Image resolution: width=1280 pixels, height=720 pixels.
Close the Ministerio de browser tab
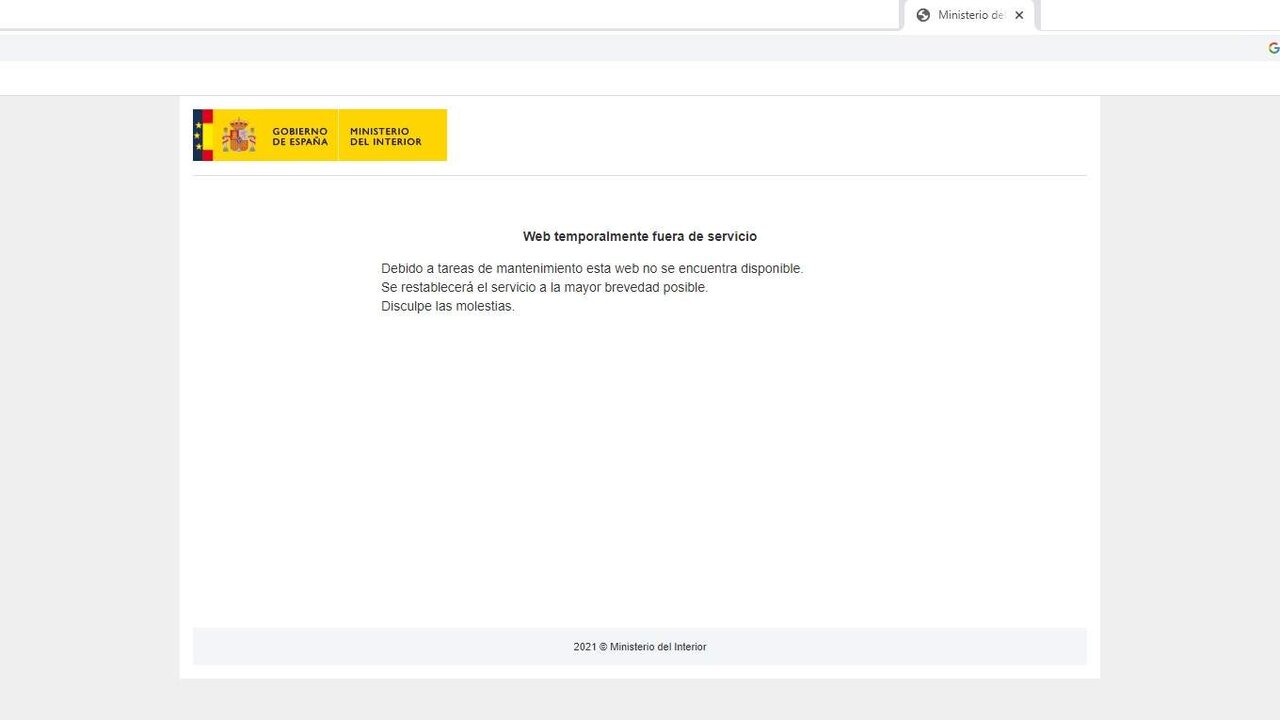[x=1019, y=15]
